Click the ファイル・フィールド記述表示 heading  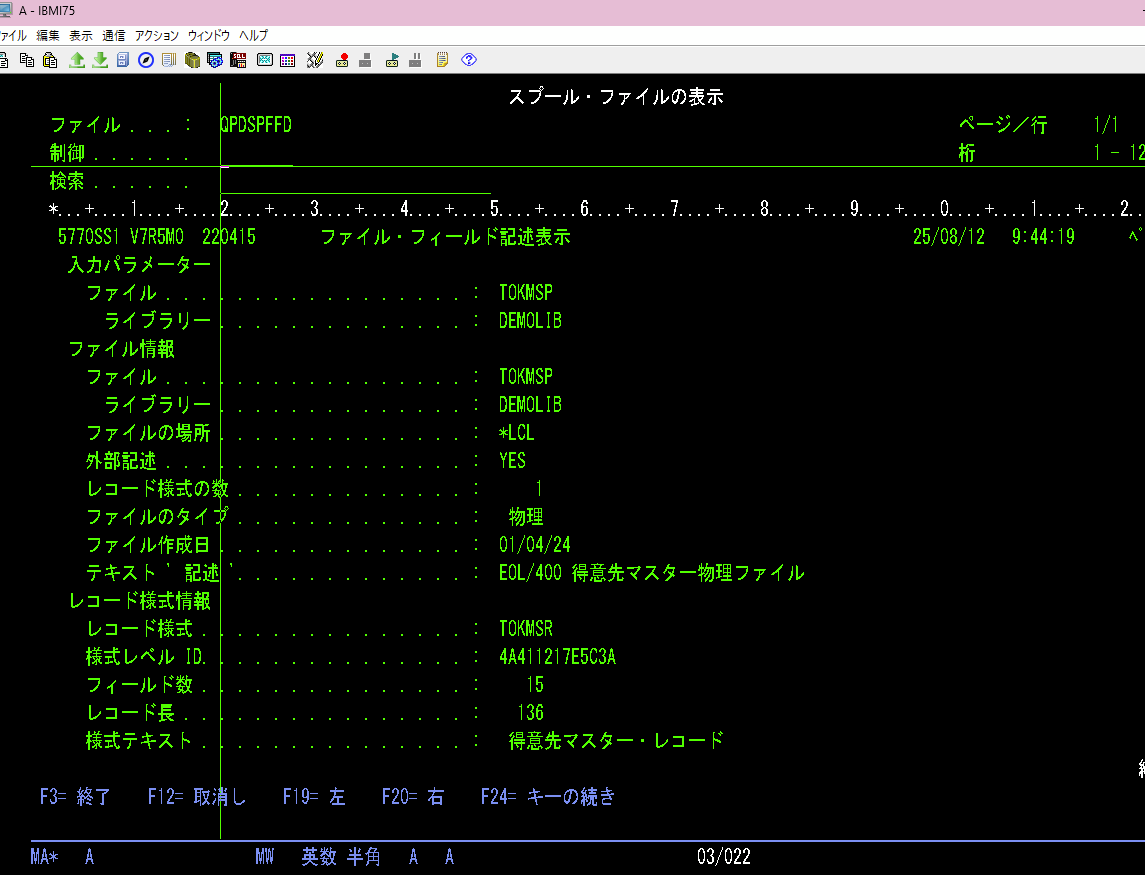(x=445, y=237)
